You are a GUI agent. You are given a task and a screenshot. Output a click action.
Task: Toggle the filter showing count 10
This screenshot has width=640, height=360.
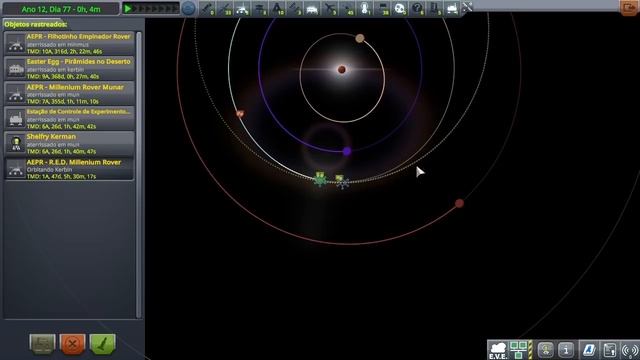(x=277, y=8)
